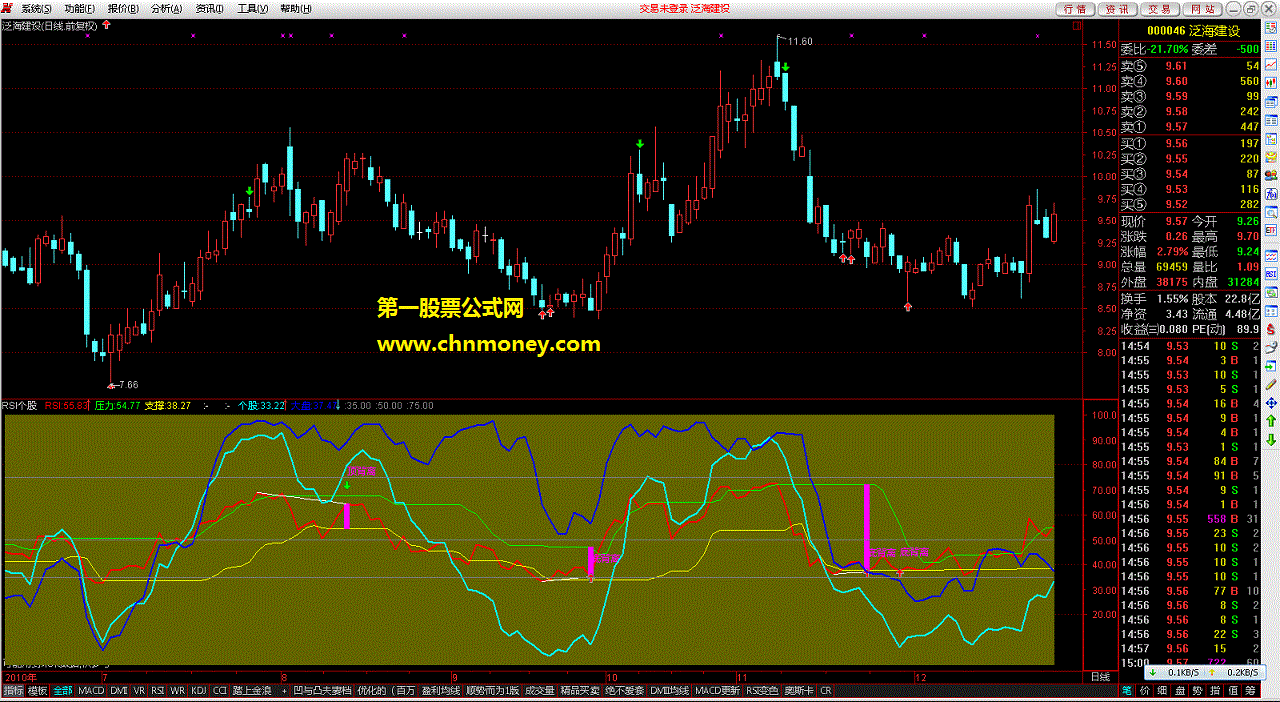Select the 踏上金浪 indicator tab

coord(252,690)
